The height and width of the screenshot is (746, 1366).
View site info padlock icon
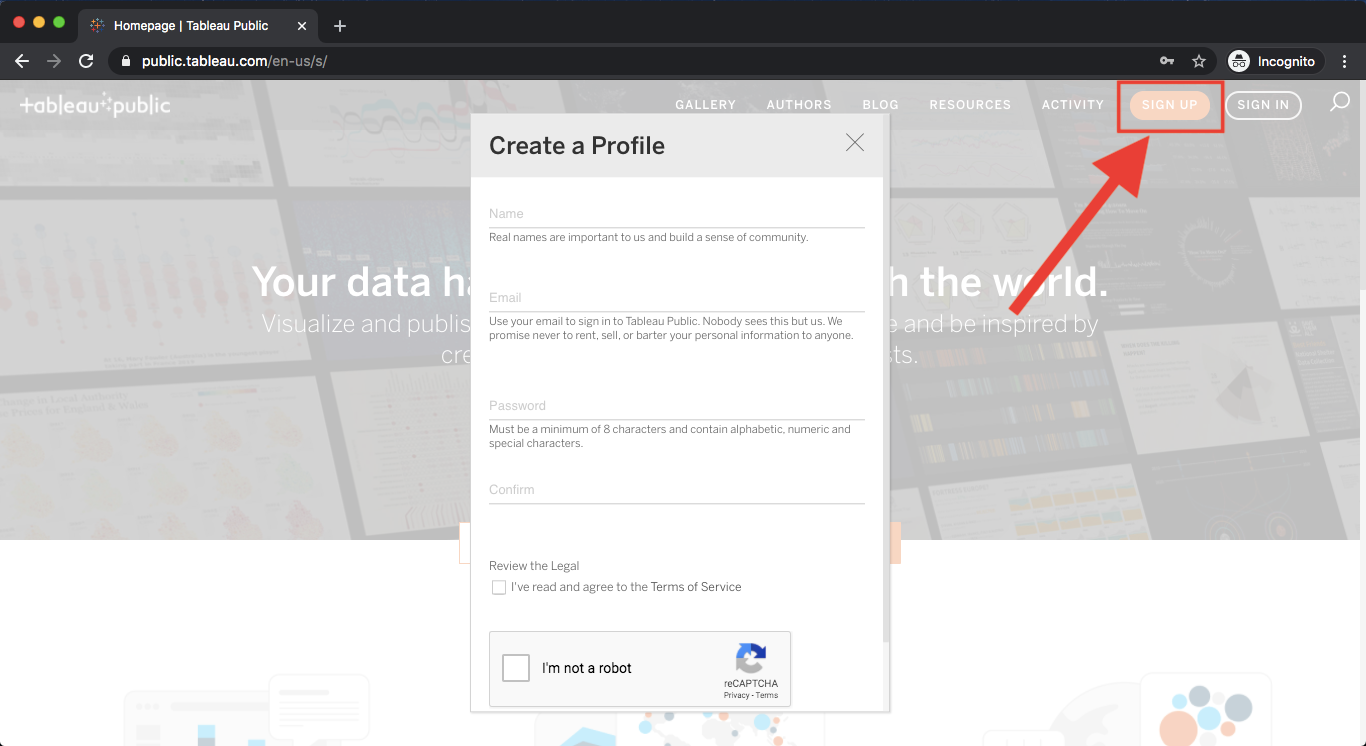125,61
